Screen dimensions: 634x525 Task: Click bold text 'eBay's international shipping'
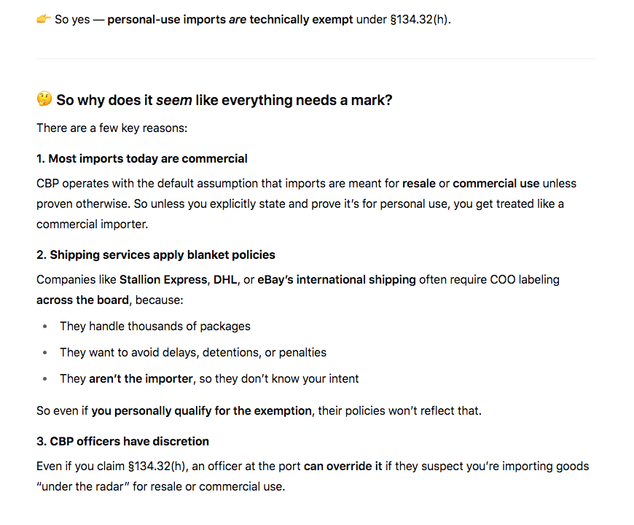point(336,279)
